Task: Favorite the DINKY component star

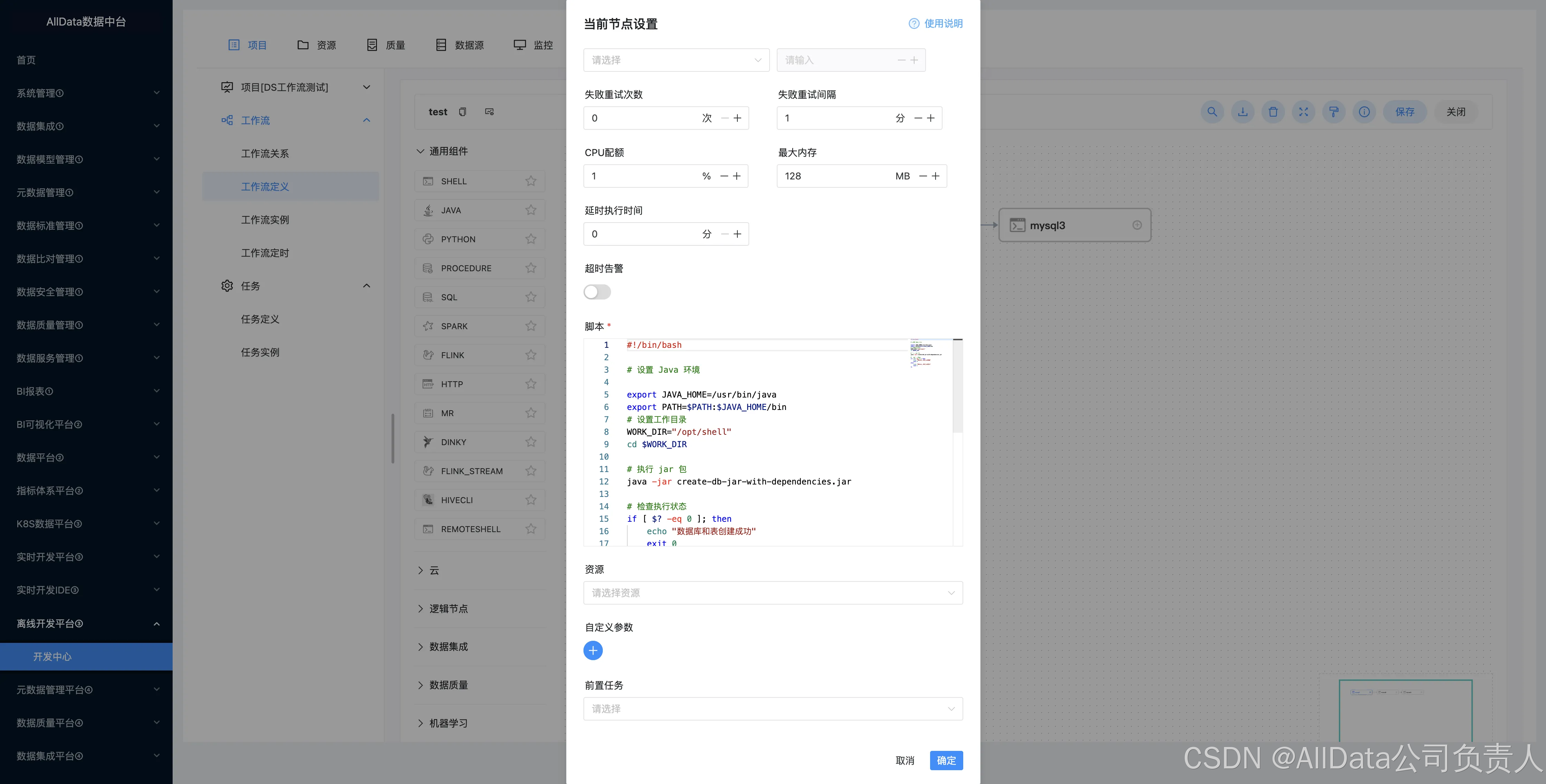Action: [531, 442]
